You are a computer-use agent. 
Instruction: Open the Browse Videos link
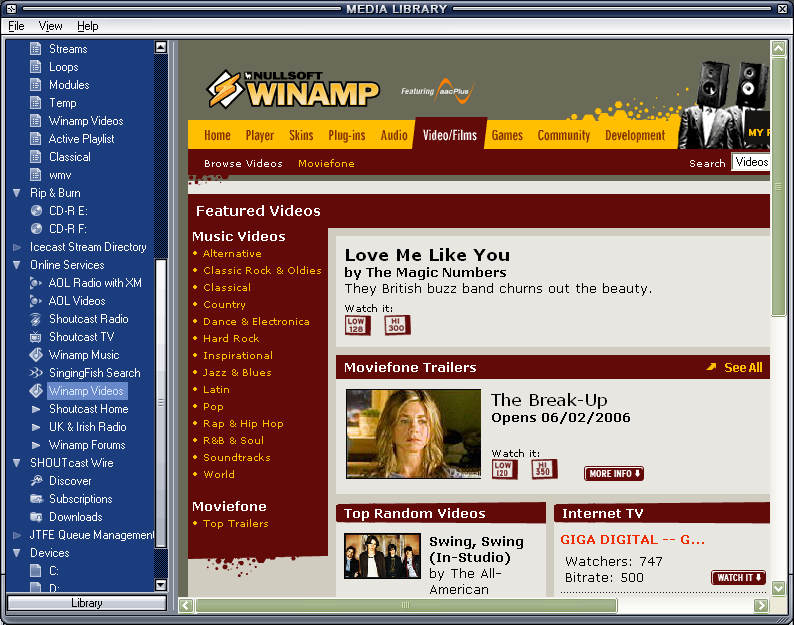coord(243,164)
